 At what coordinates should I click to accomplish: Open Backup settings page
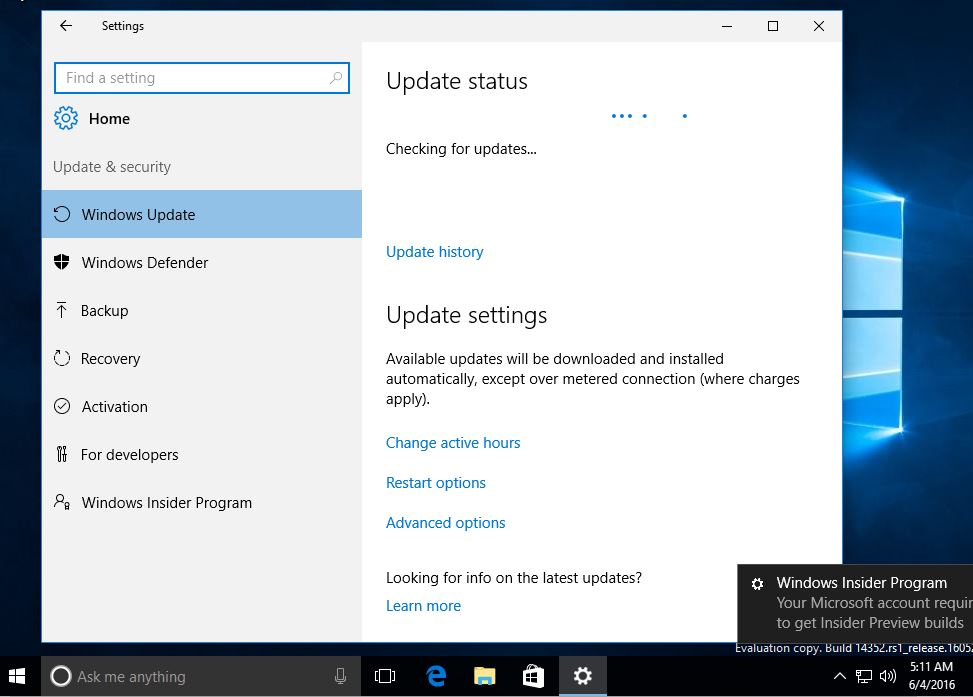pyautogui.click(x=202, y=310)
